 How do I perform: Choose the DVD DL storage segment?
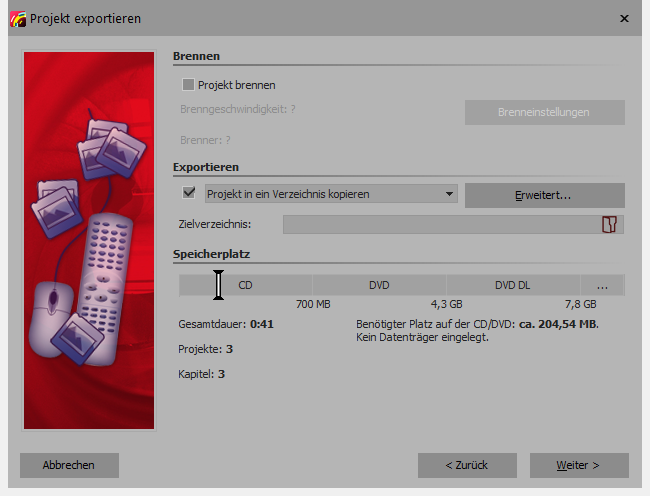tap(512, 285)
